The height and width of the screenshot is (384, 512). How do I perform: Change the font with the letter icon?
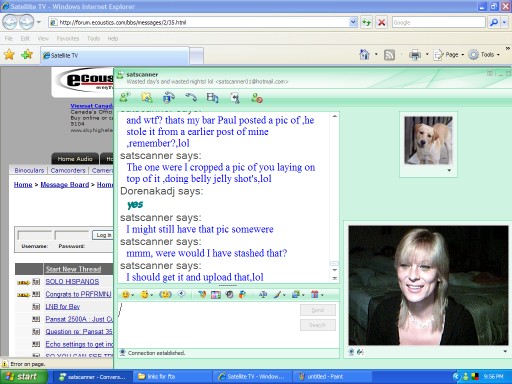point(263,294)
